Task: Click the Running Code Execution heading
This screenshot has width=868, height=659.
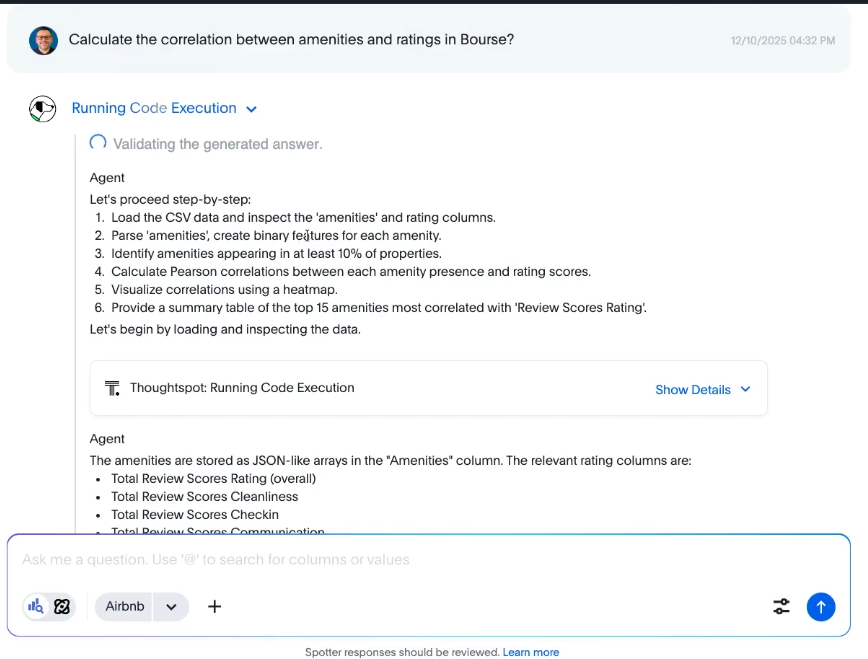Action: (x=154, y=108)
